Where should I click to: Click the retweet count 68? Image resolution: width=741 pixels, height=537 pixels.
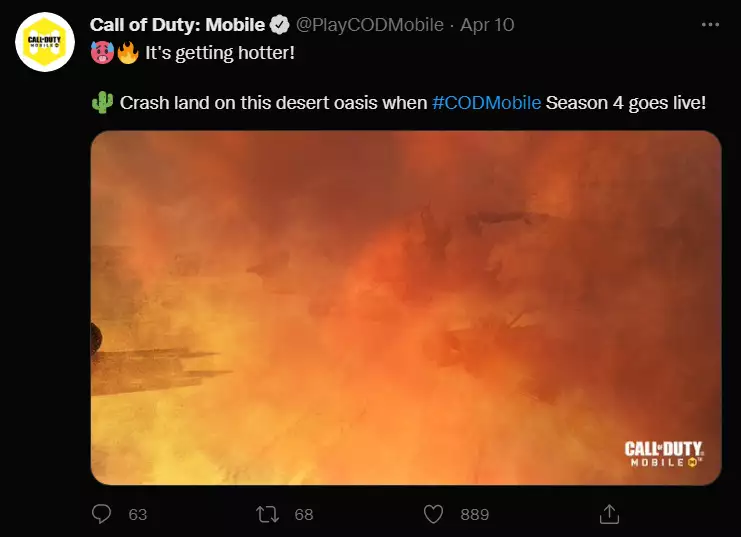[304, 514]
